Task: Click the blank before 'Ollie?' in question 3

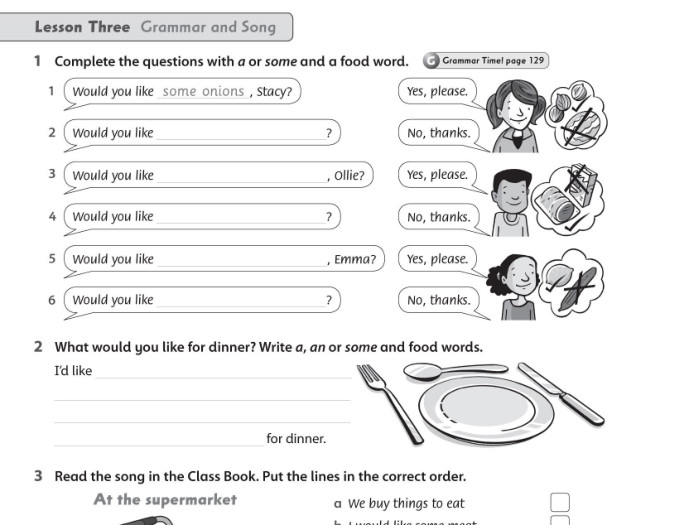Action: (x=240, y=175)
